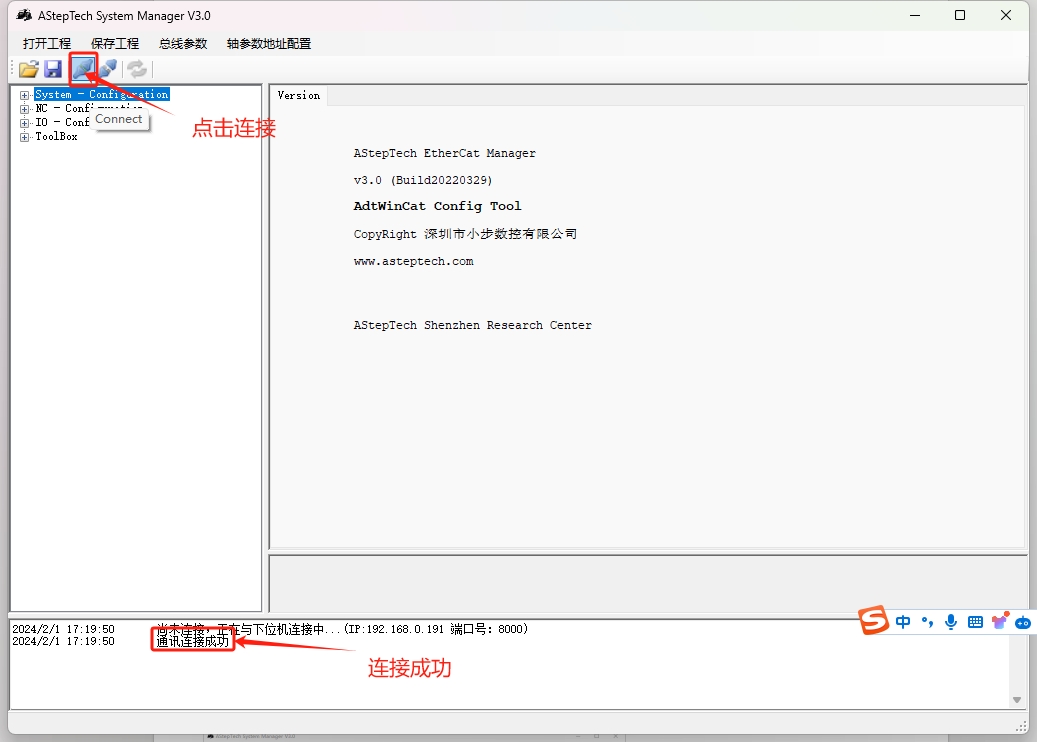The width and height of the screenshot is (1037, 742).
Task: Click the microphone voice input icon
Action: pos(951,622)
